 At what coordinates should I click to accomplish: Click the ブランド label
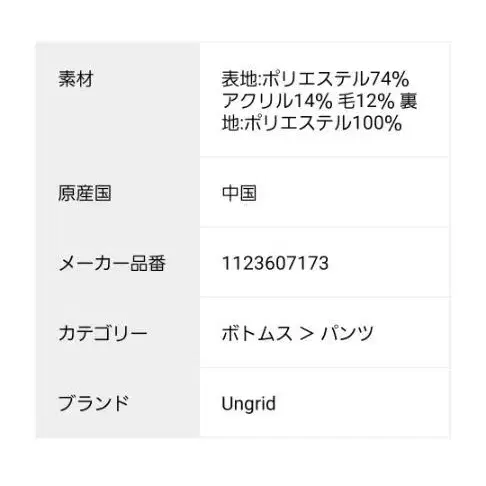(94, 403)
